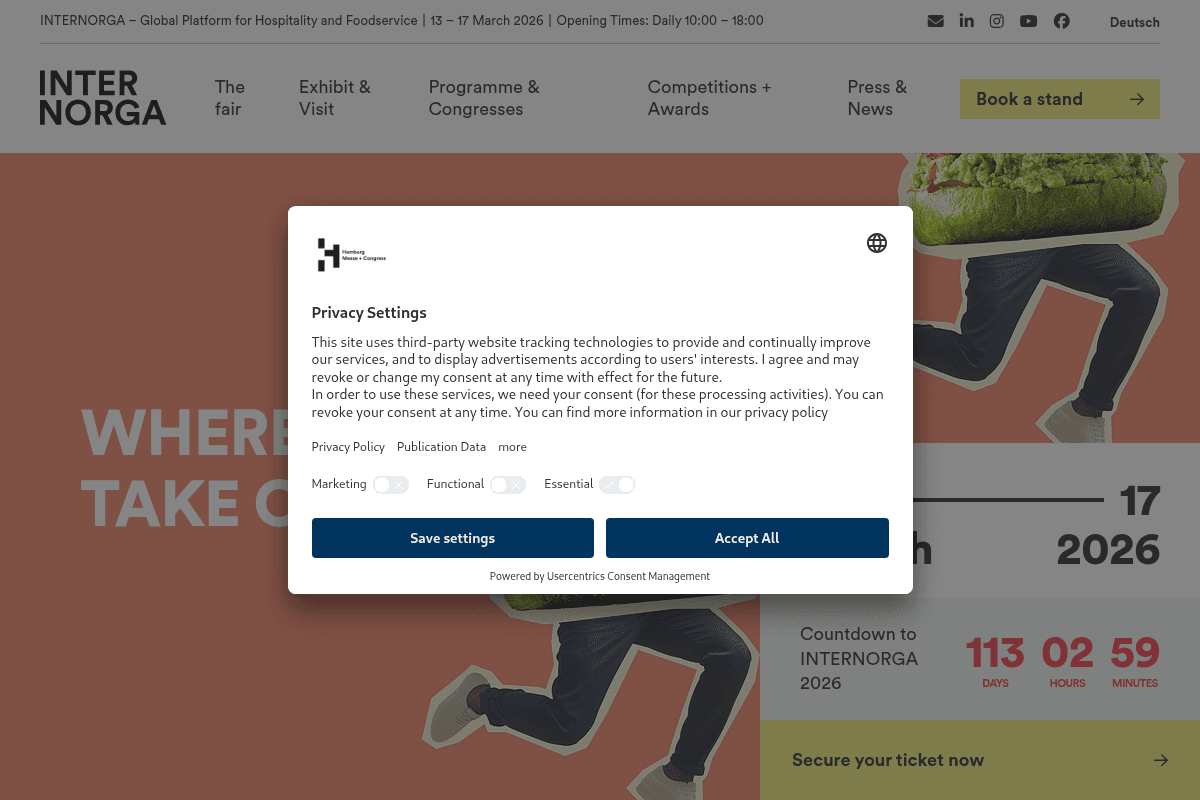Screen dimensions: 1200x800
Task: Open the Exhibit & Visit menu
Action: (335, 98)
